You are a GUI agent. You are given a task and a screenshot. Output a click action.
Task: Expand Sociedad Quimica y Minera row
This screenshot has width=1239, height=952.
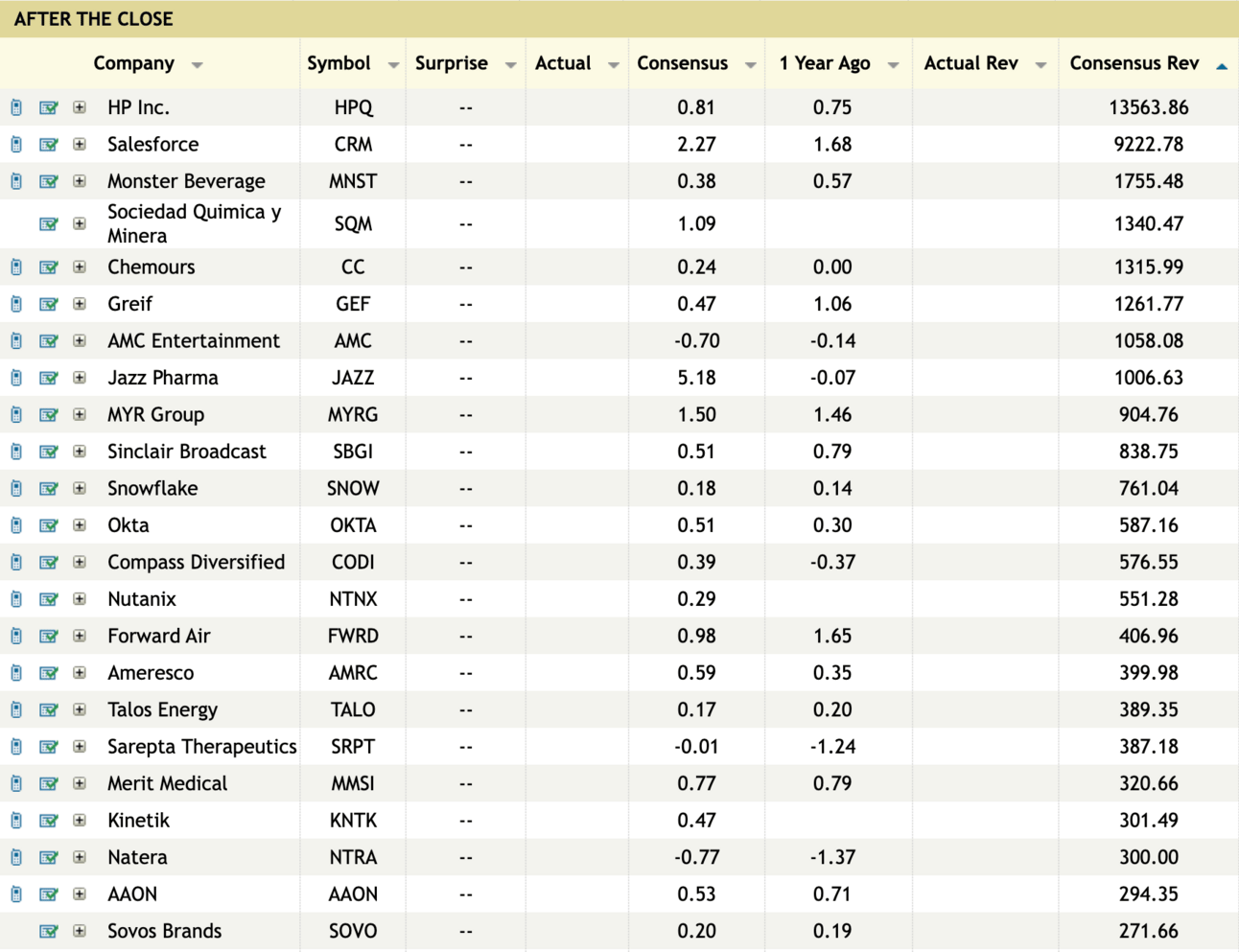tap(80, 224)
